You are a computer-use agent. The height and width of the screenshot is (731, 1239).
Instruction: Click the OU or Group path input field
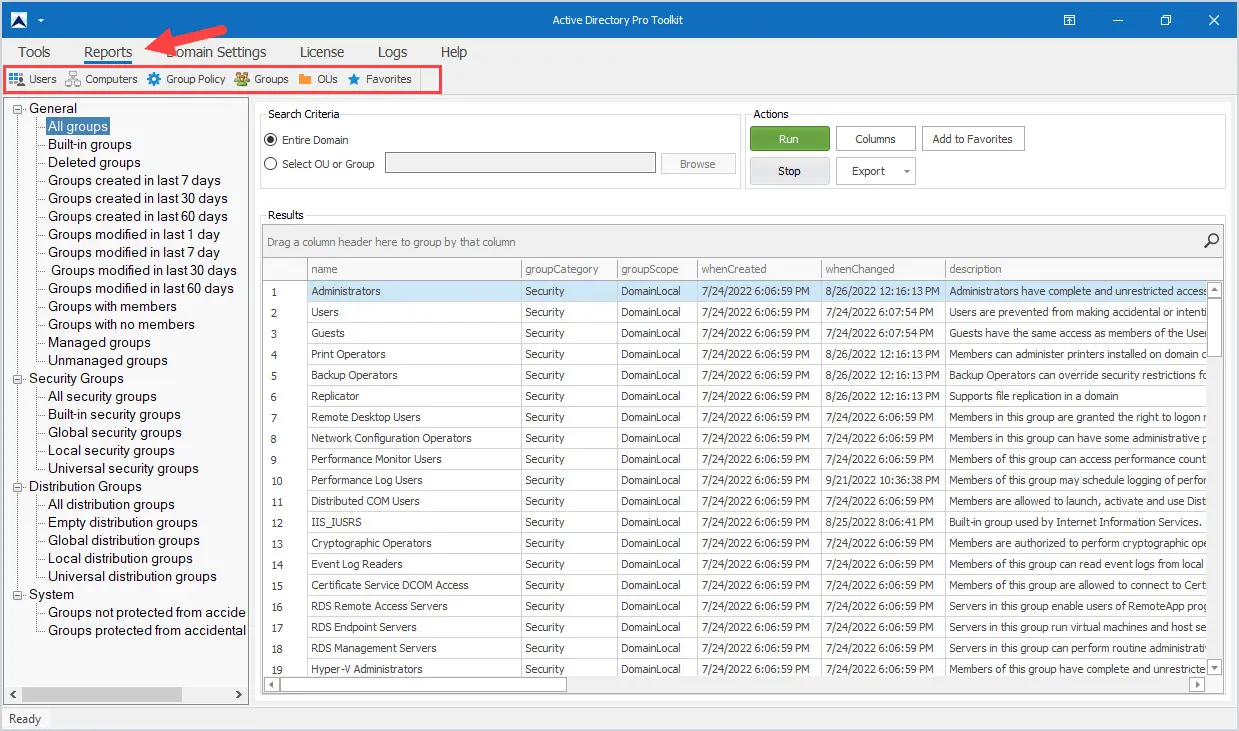pyautogui.click(x=520, y=163)
